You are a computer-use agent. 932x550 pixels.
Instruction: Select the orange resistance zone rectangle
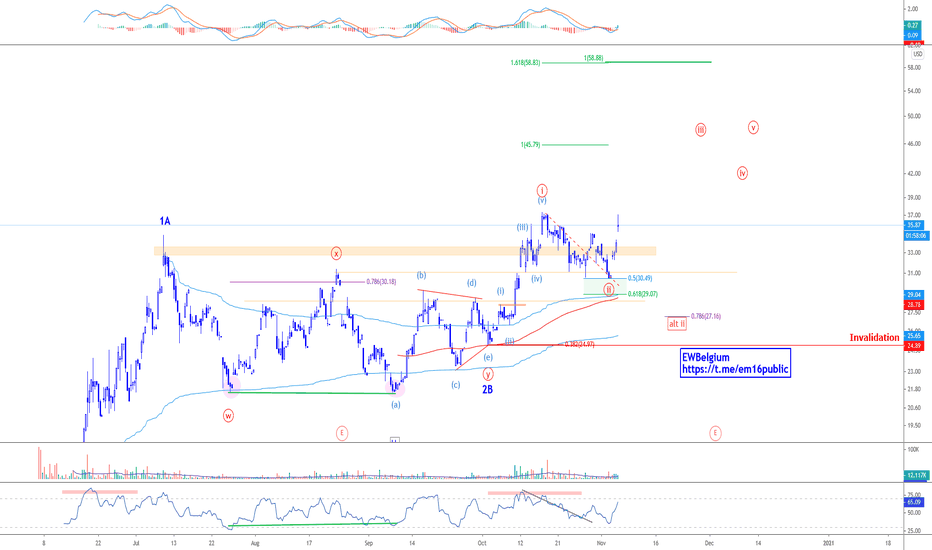(x=405, y=251)
